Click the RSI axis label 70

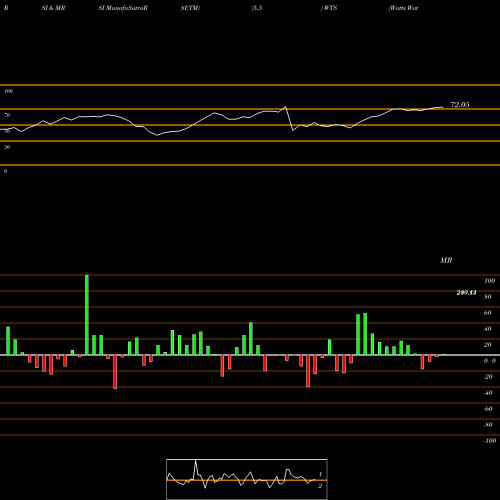pyautogui.click(x=7, y=115)
